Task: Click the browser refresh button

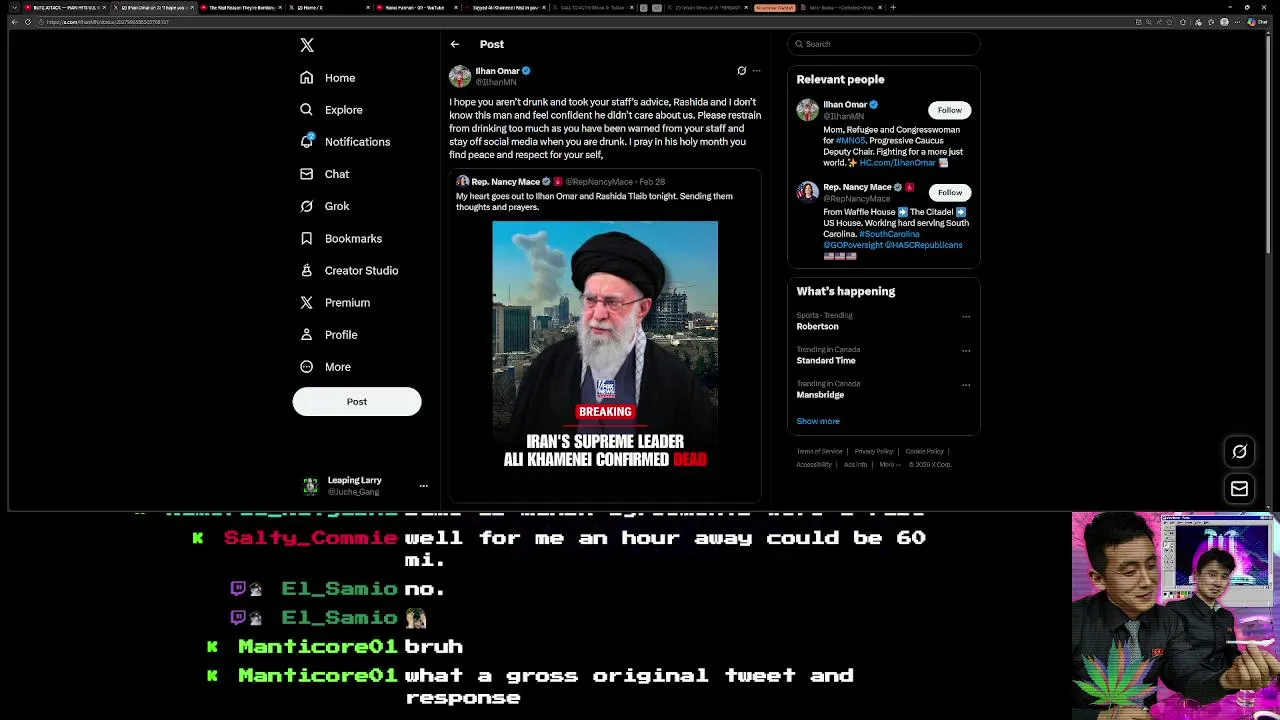Action: coord(28,22)
